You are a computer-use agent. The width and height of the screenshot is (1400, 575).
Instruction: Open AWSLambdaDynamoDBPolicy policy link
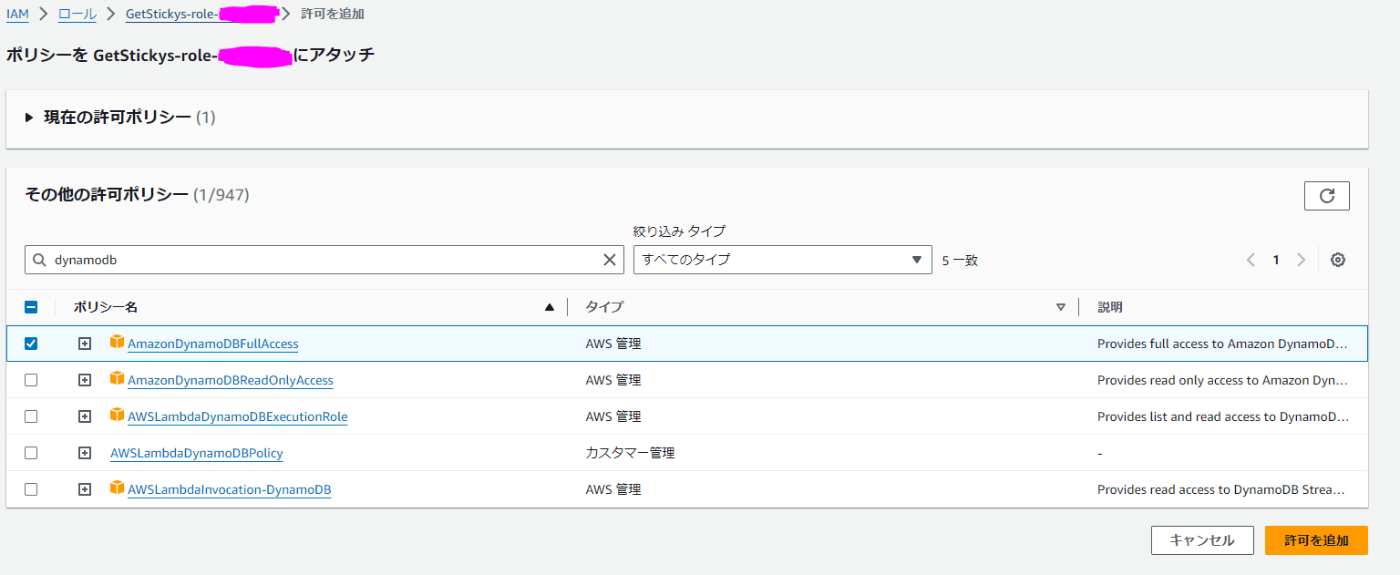point(196,453)
